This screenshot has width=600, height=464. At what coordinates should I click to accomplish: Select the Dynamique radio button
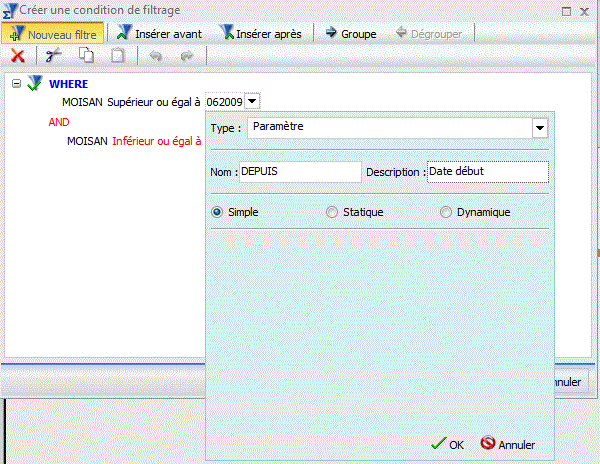[446, 212]
